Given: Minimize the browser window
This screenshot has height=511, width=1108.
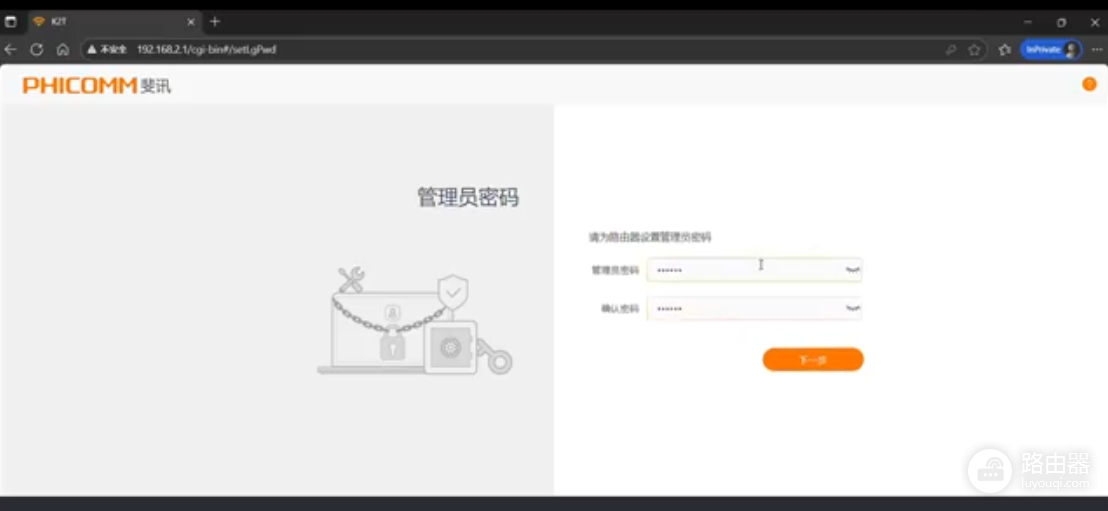Looking at the screenshot, I should [1027, 22].
